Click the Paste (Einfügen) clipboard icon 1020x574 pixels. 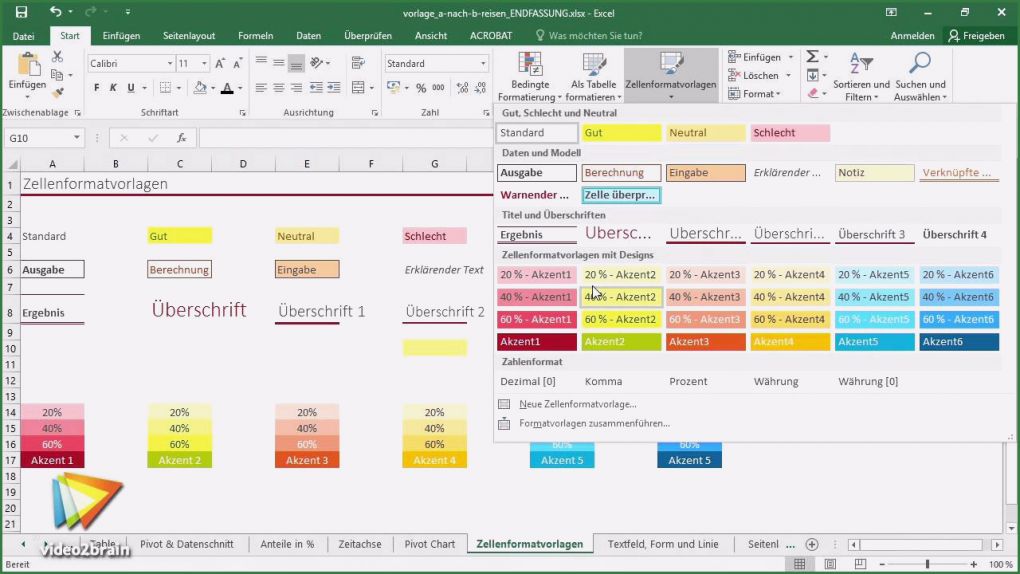pyautogui.click(x=27, y=66)
